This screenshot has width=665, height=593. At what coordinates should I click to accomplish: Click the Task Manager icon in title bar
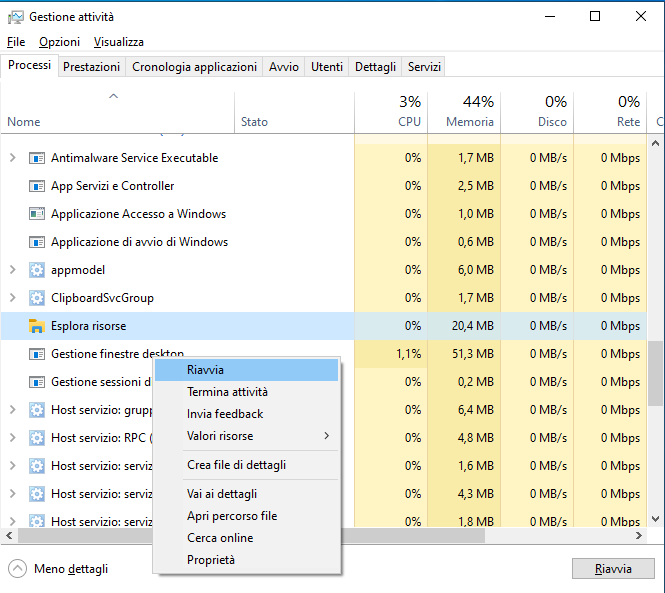click(x=16, y=17)
